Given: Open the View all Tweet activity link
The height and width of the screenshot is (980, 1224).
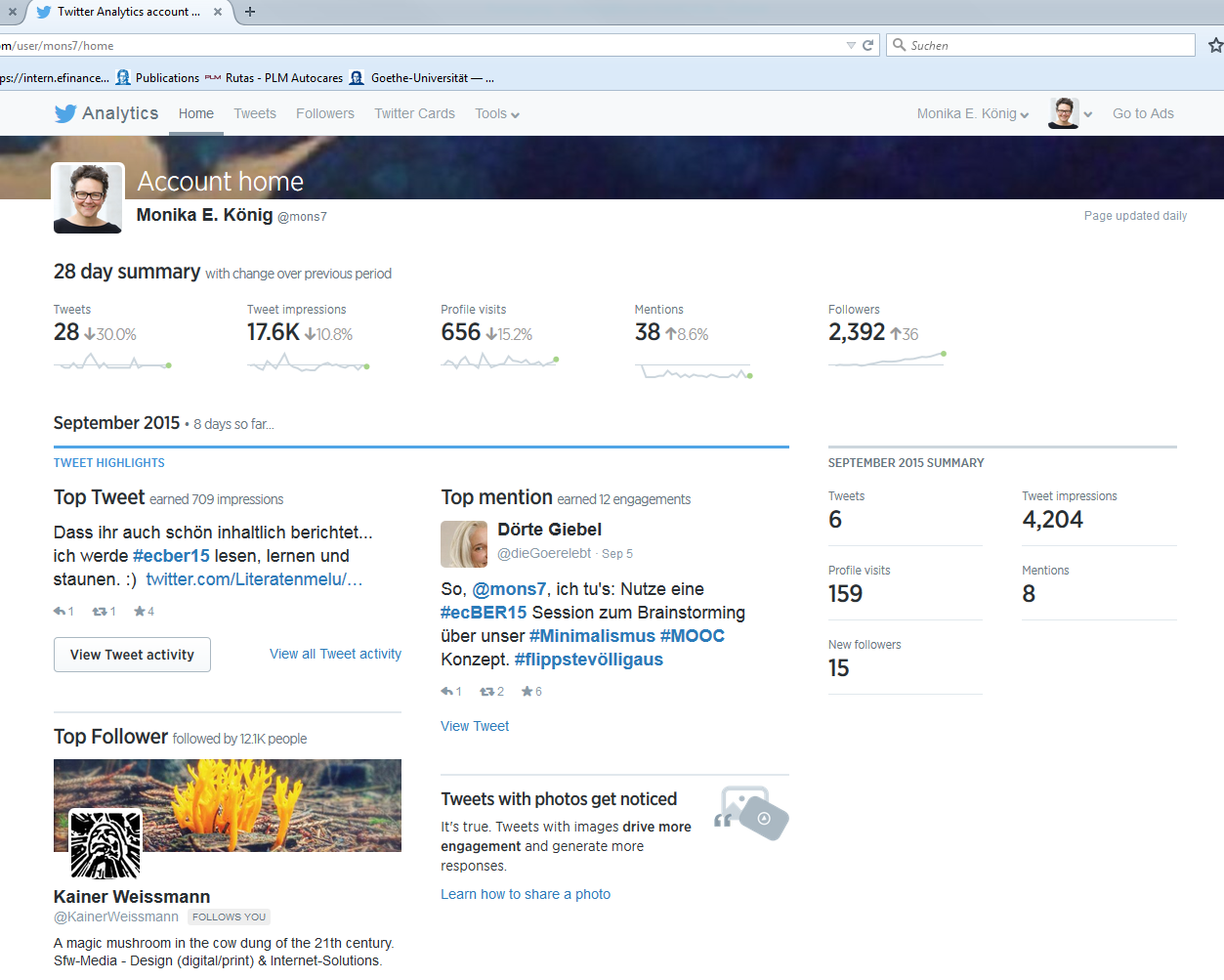Looking at the screenshot, I should coord(335,654).
